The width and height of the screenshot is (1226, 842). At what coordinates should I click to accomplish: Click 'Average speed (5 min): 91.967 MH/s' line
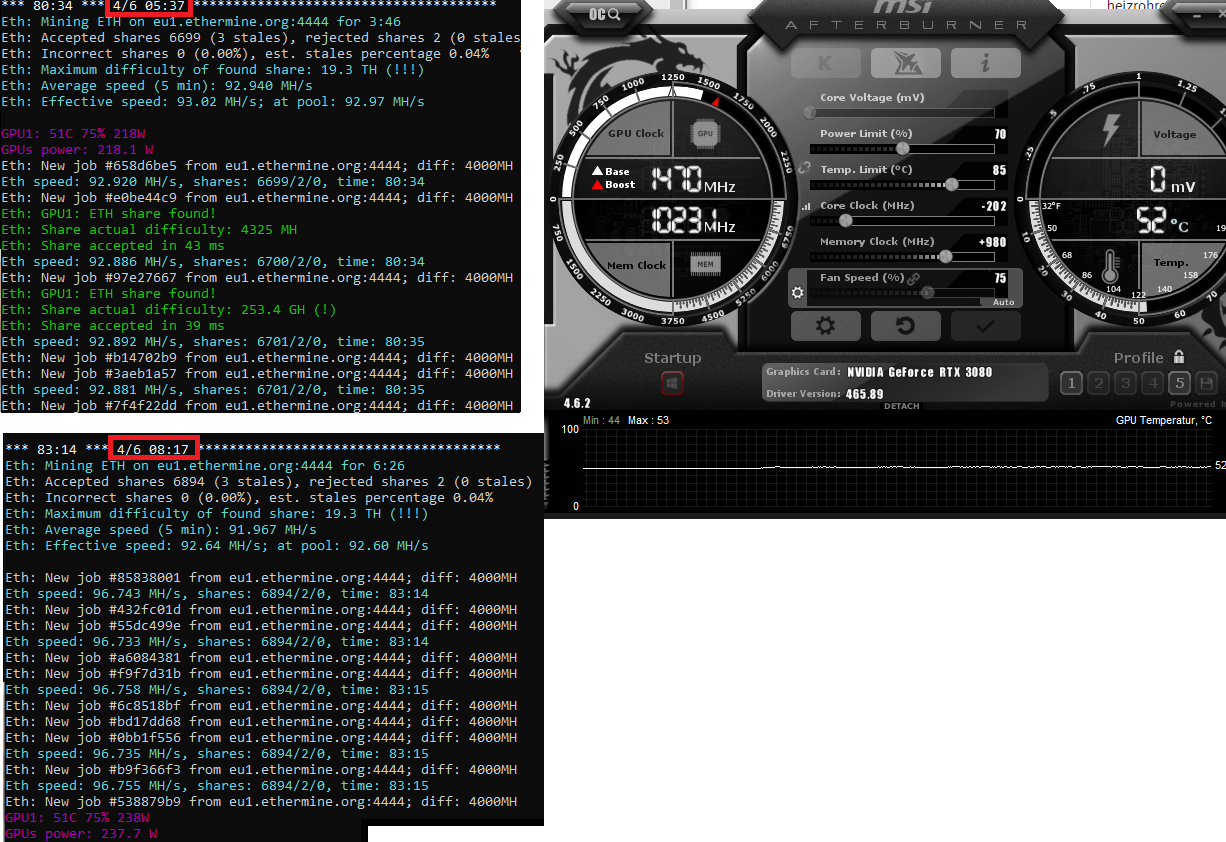(x=161, y=530)
